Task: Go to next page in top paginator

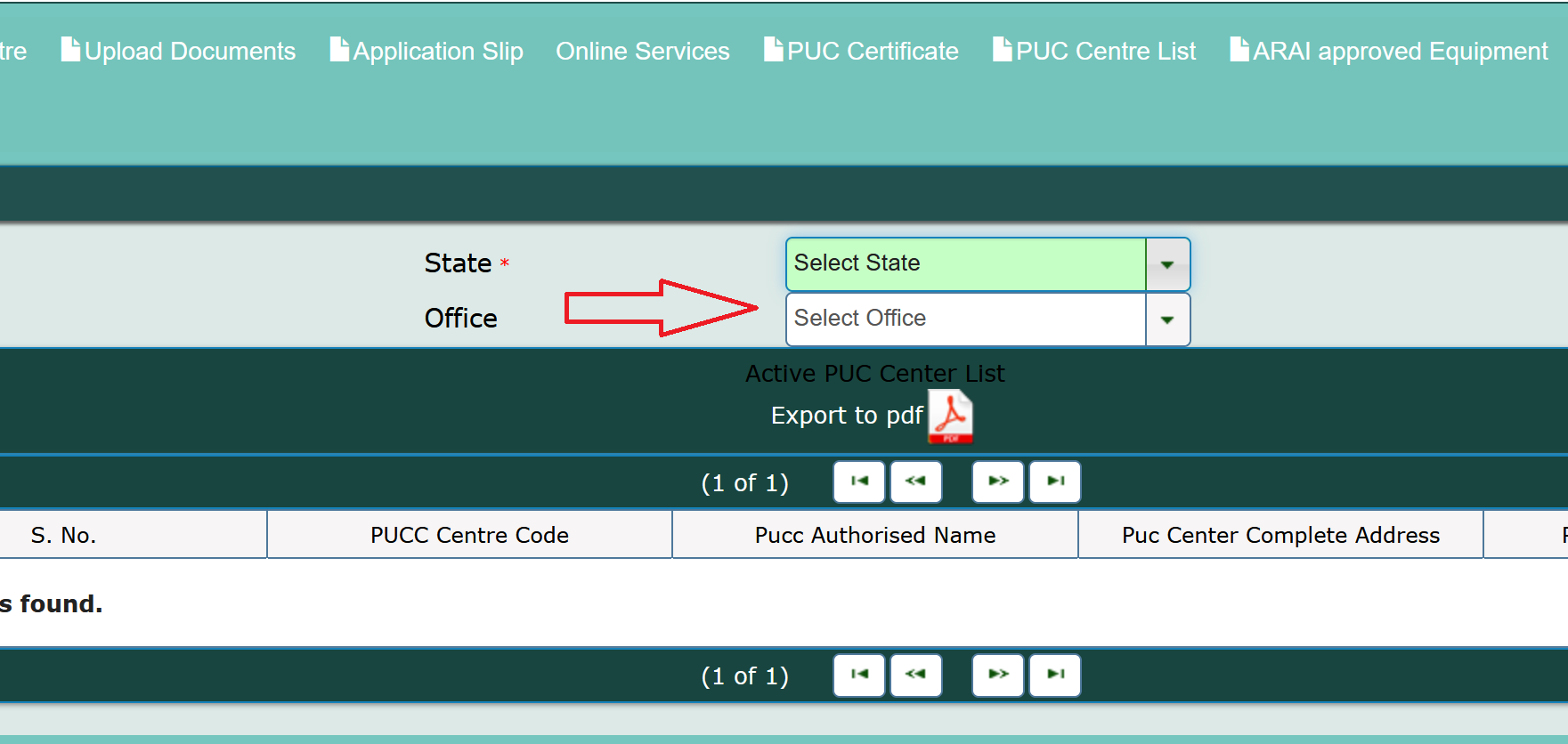Action: (997, 481)
